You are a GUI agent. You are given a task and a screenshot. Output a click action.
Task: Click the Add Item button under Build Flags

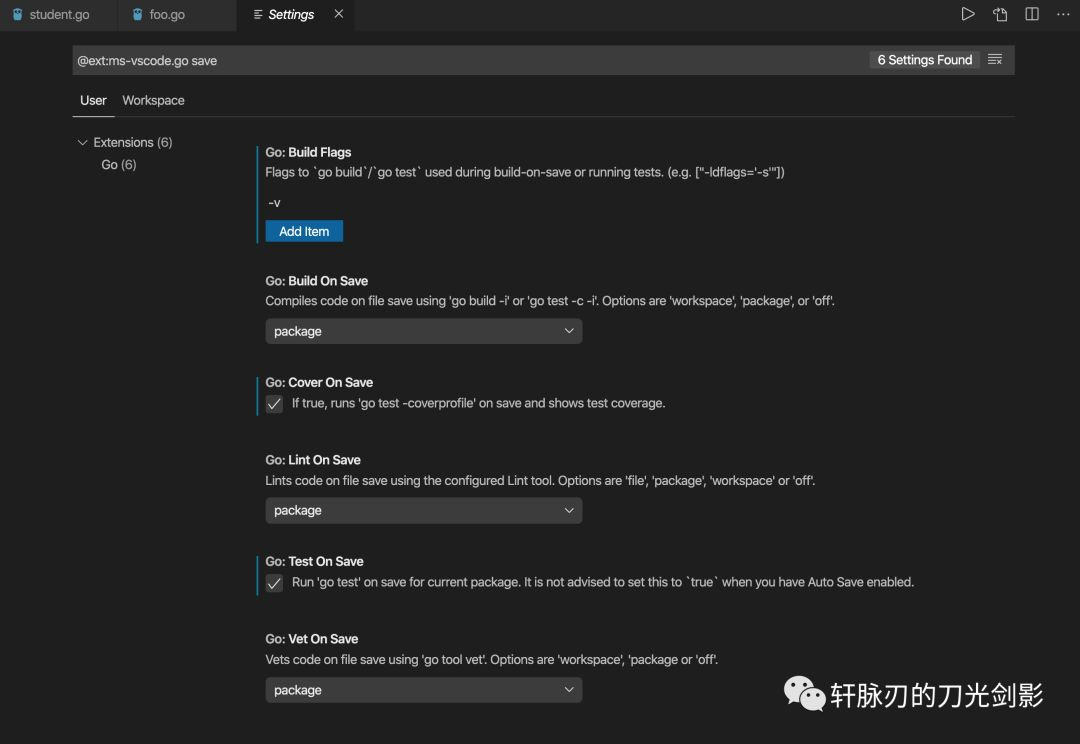point(303,230)
